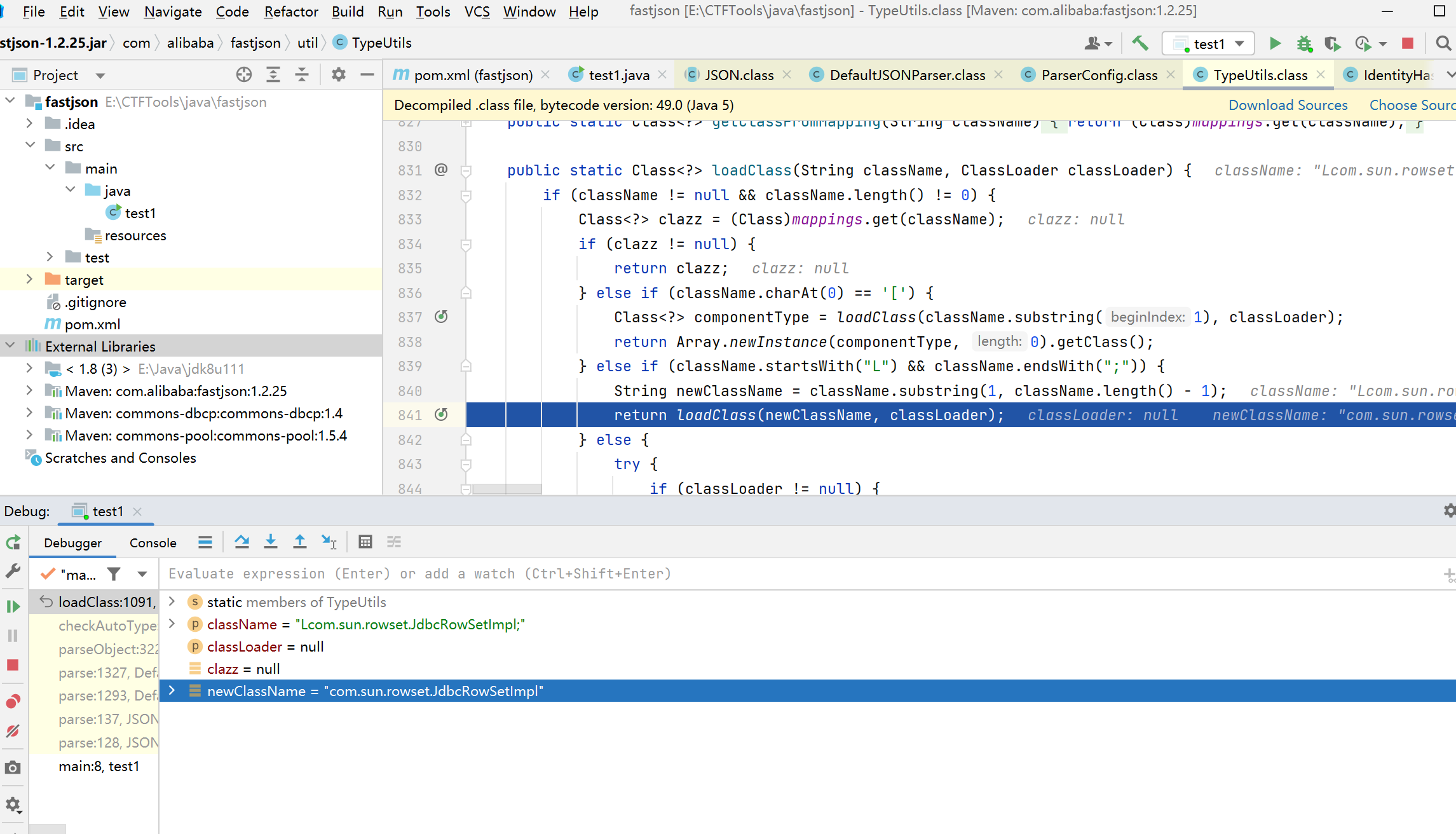Viewport: 1456px width, 834px height.
Task: Close the TypeUtils.class tab
Action: tap(1321, 75)
